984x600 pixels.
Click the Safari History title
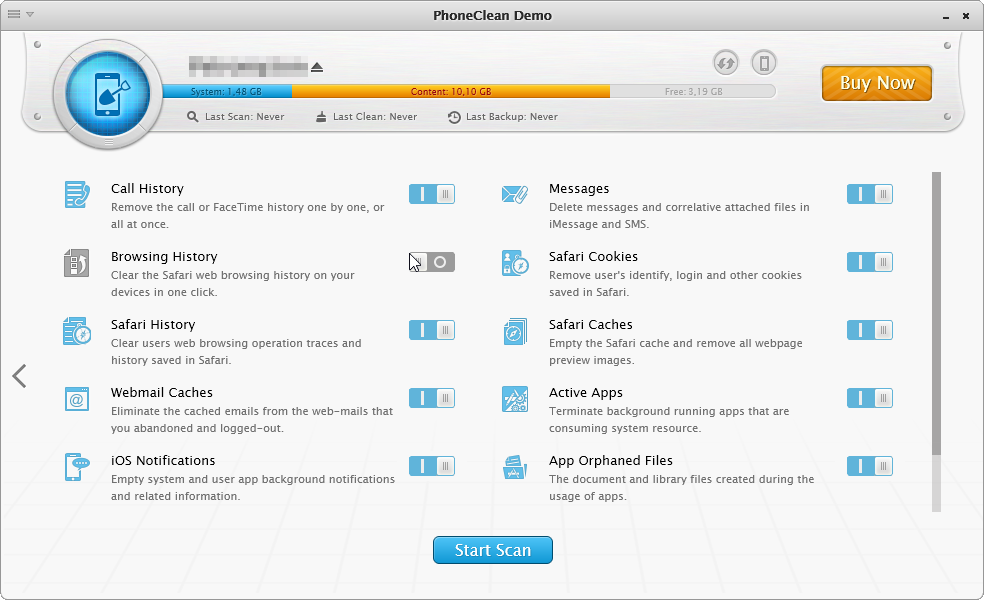pyautogui.click(x=153, y=324)
